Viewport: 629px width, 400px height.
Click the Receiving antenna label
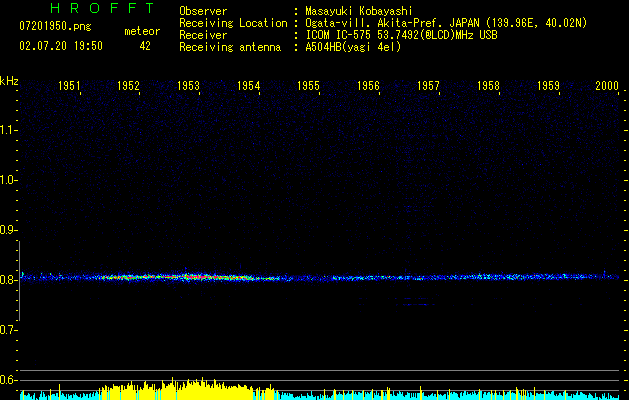pyautogui.click(x=230, y=47)
